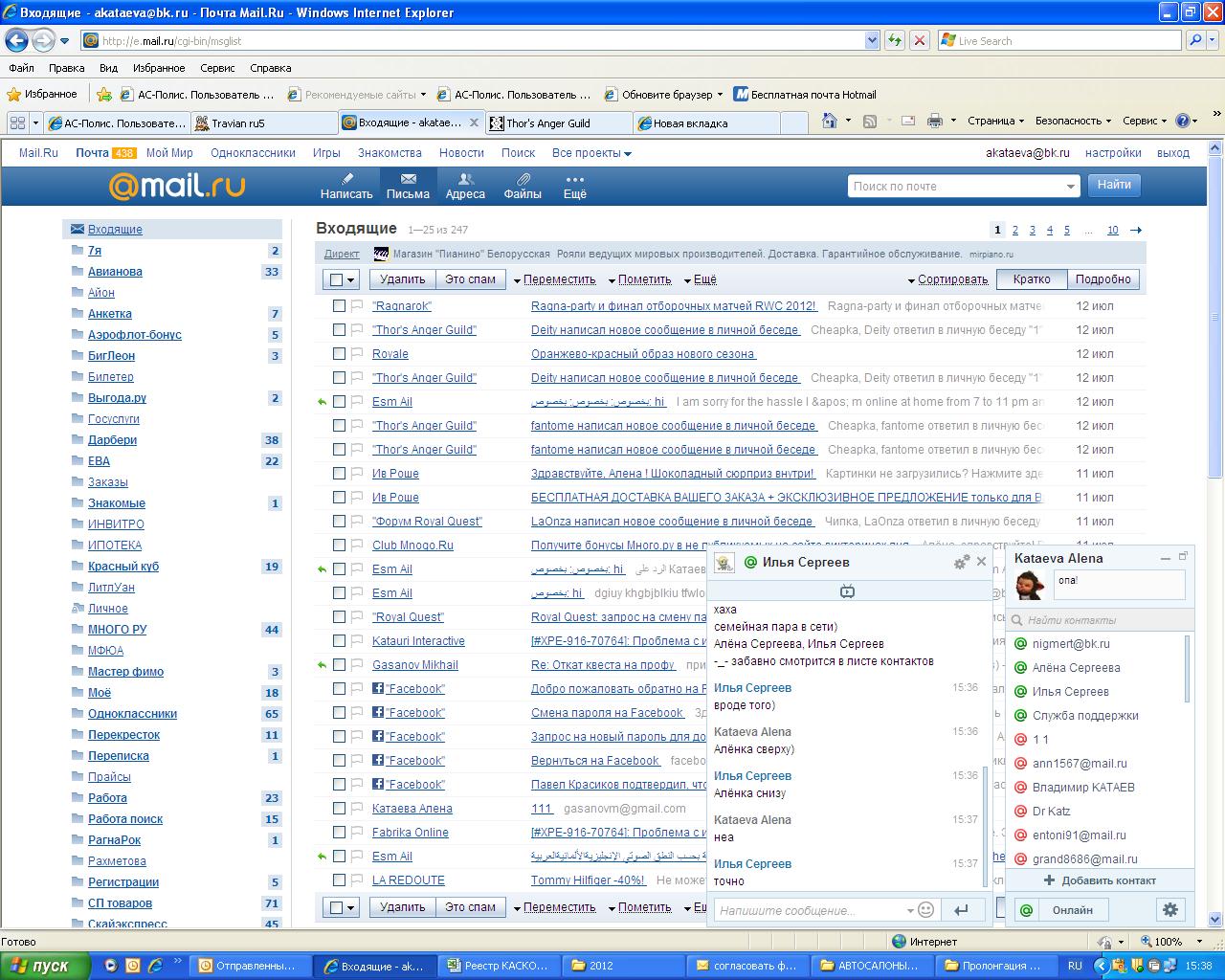Image resolution: width=1225 pixels, height=980 pixels.
Task: Click the top Это спам button
Action: click(470, 279)
